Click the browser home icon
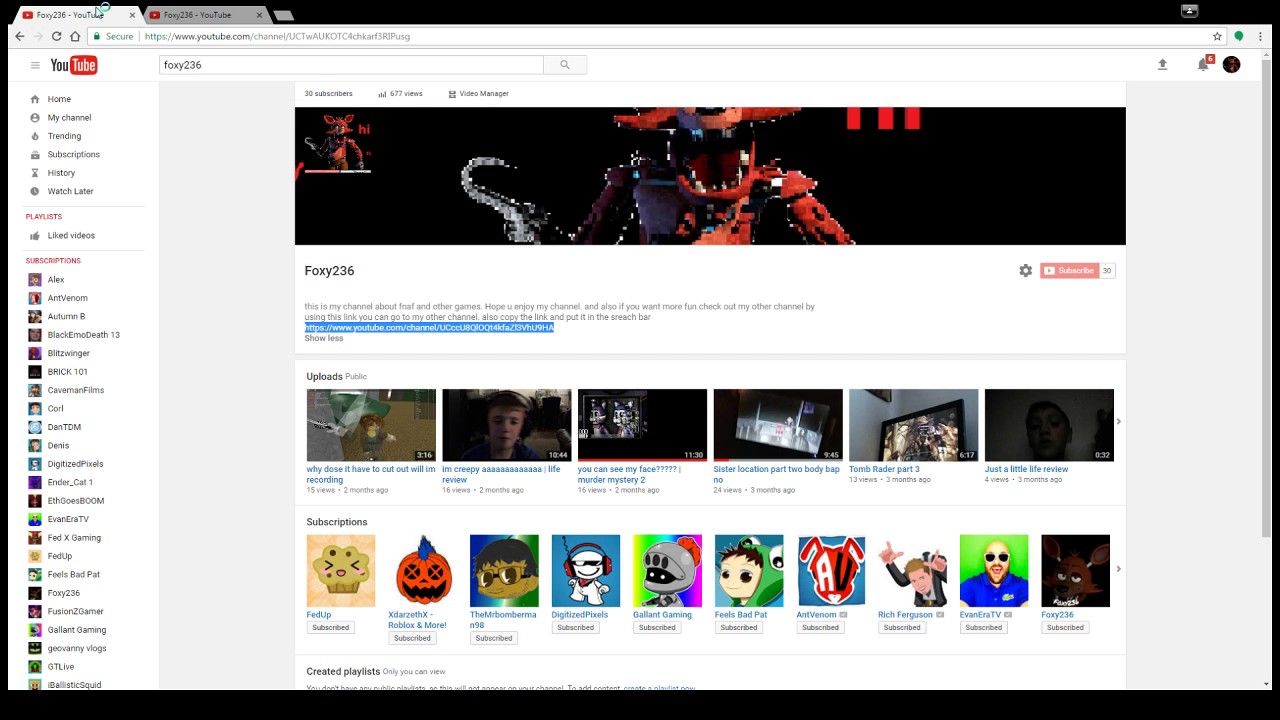1280x720 pixels. tap(75, 36)
